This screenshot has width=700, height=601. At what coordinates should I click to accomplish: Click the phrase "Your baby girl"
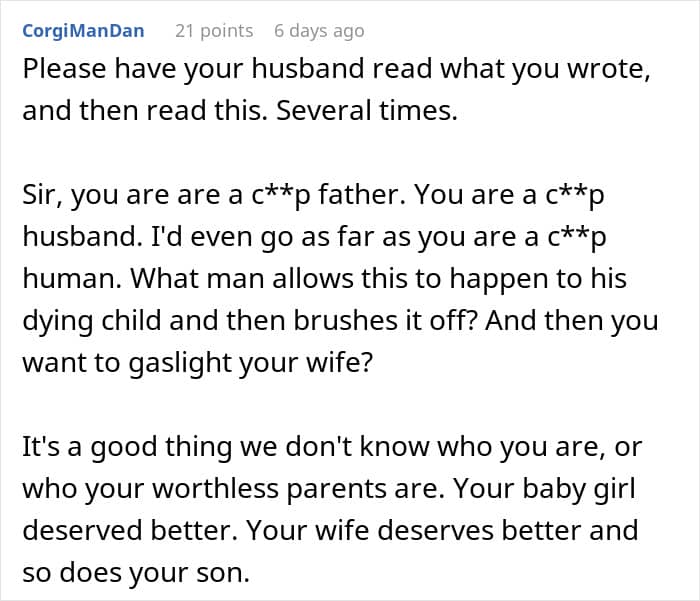tap(544, 489)
